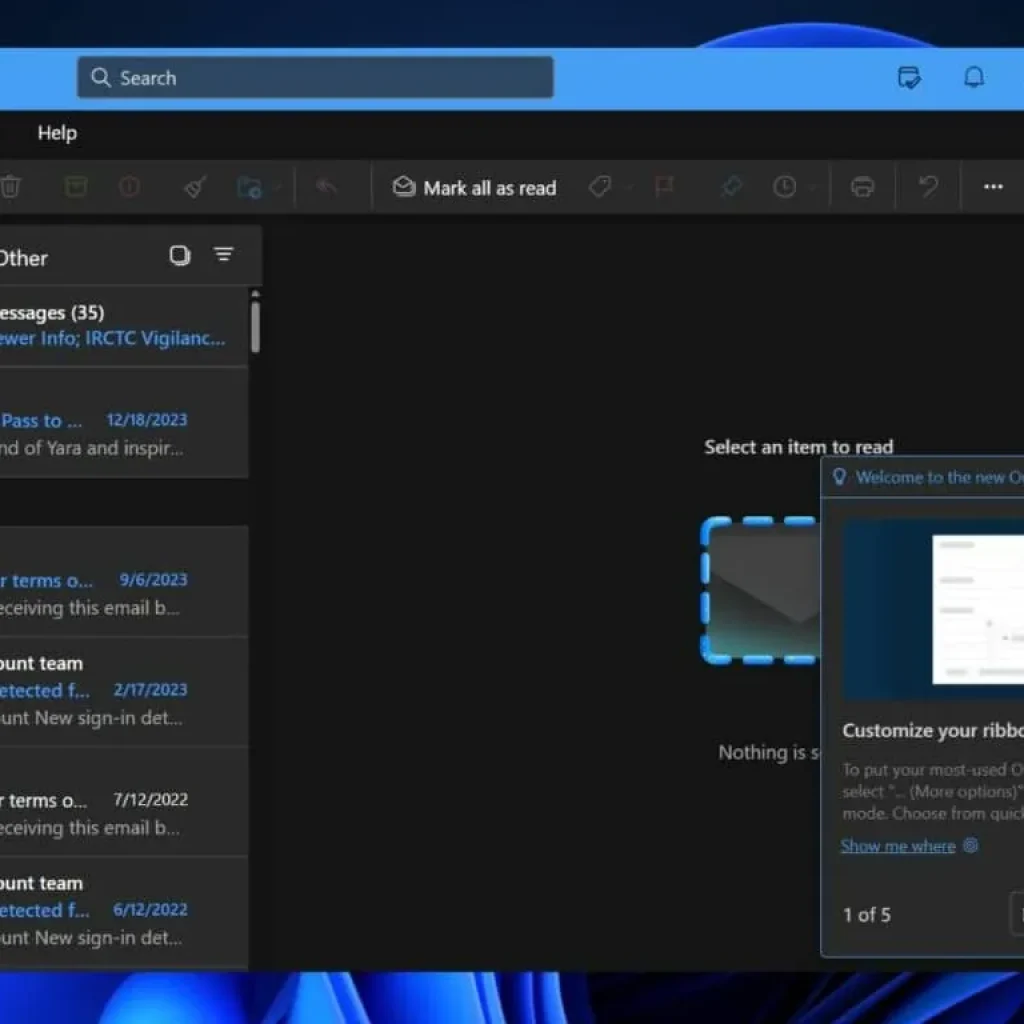This screenshot has height=1024, width=1024.
Task: Click the Show me where link
Action: (898, 846)
